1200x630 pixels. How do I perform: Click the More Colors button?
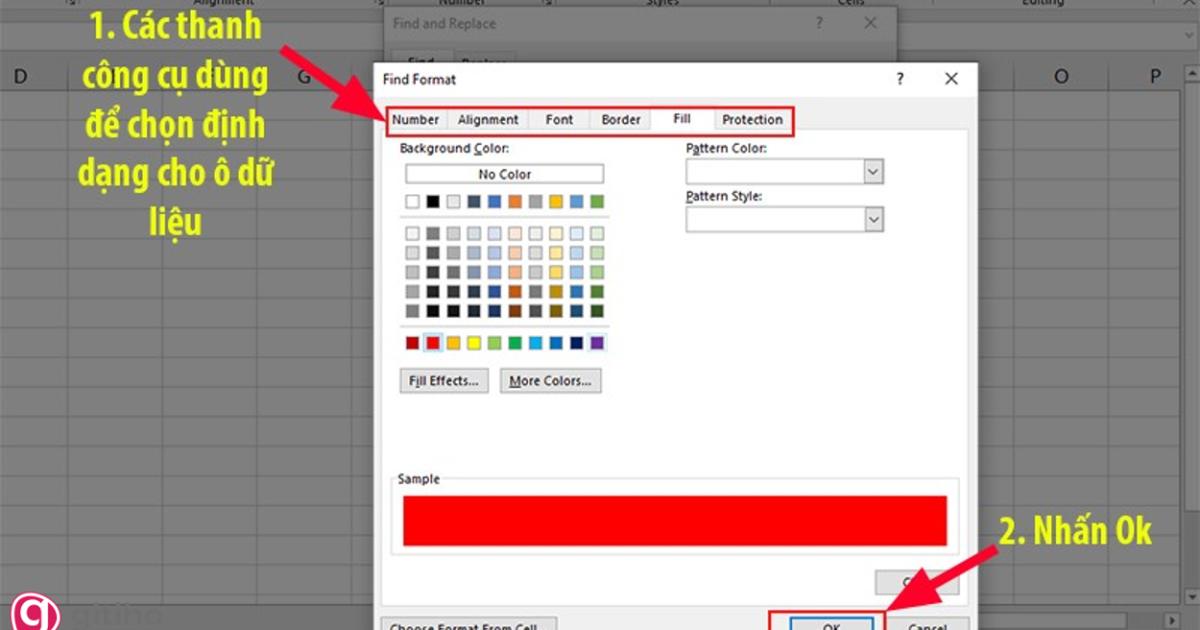pos(550,381)
